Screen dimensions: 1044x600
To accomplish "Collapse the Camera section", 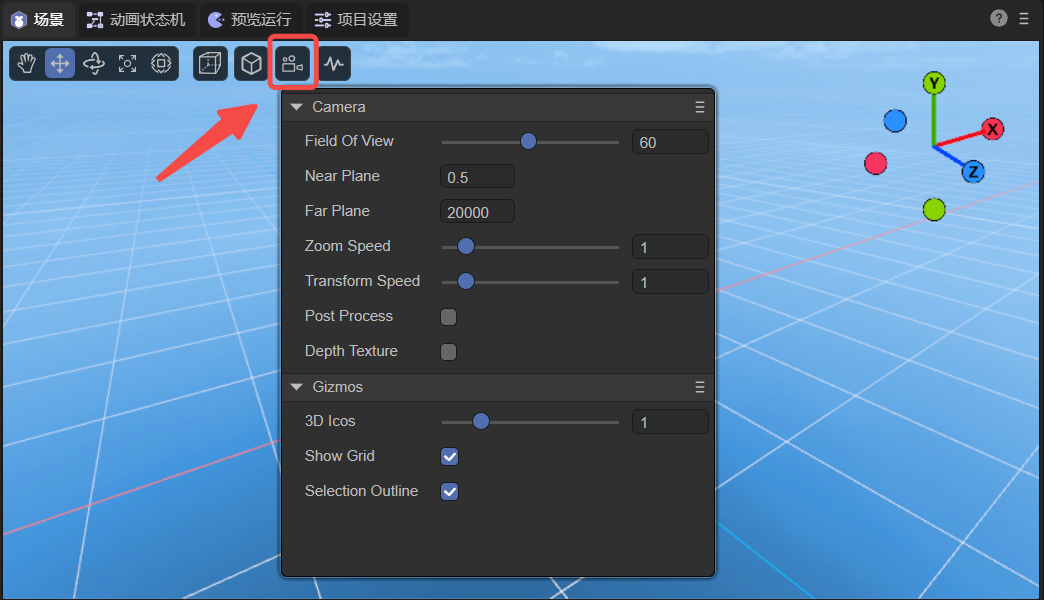I will [297, 107].
